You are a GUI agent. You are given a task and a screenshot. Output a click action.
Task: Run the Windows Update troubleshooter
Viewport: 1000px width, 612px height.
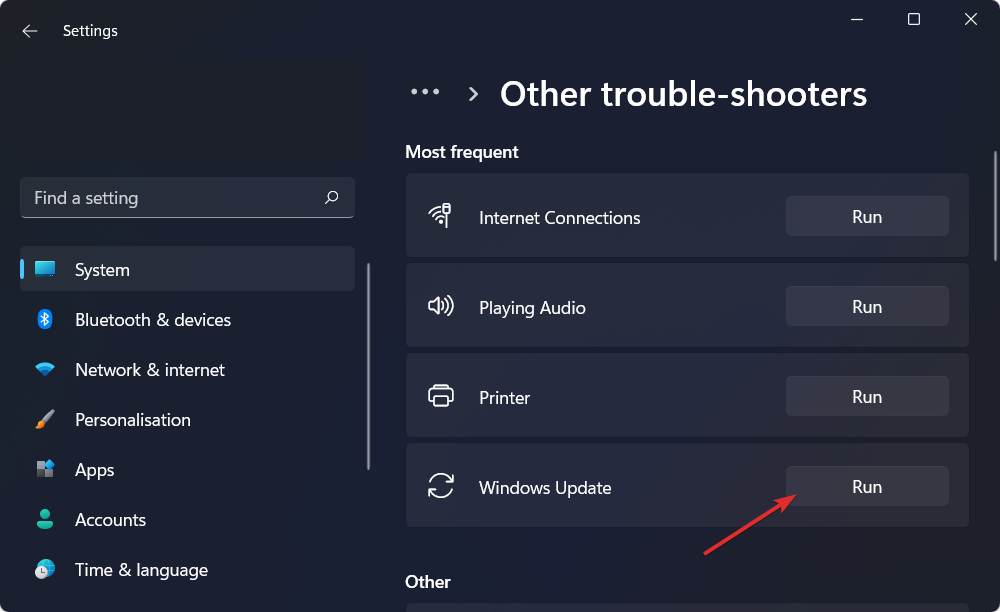point(866,486)
